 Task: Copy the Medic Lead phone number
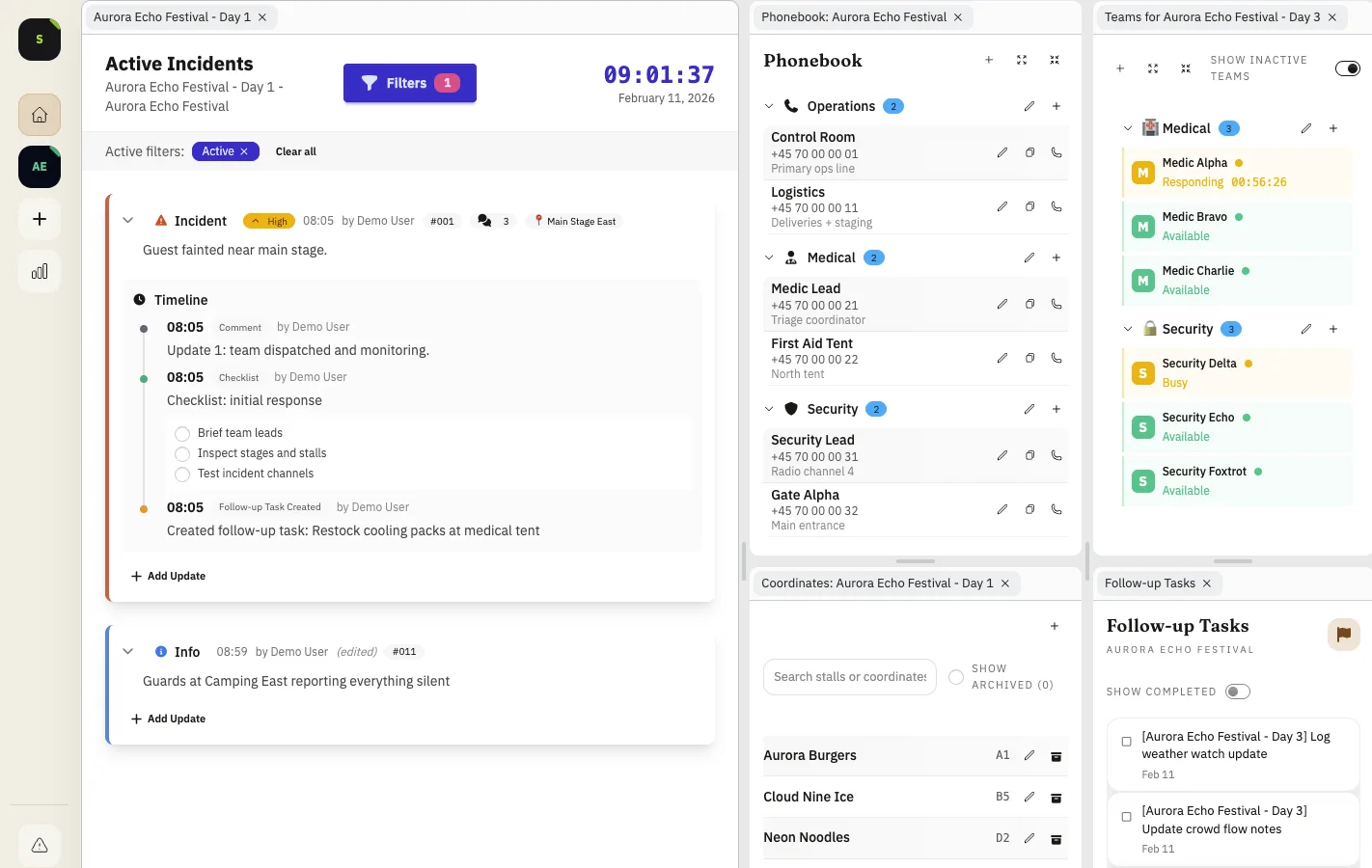pyautogui.click(x=1029, y=303)
